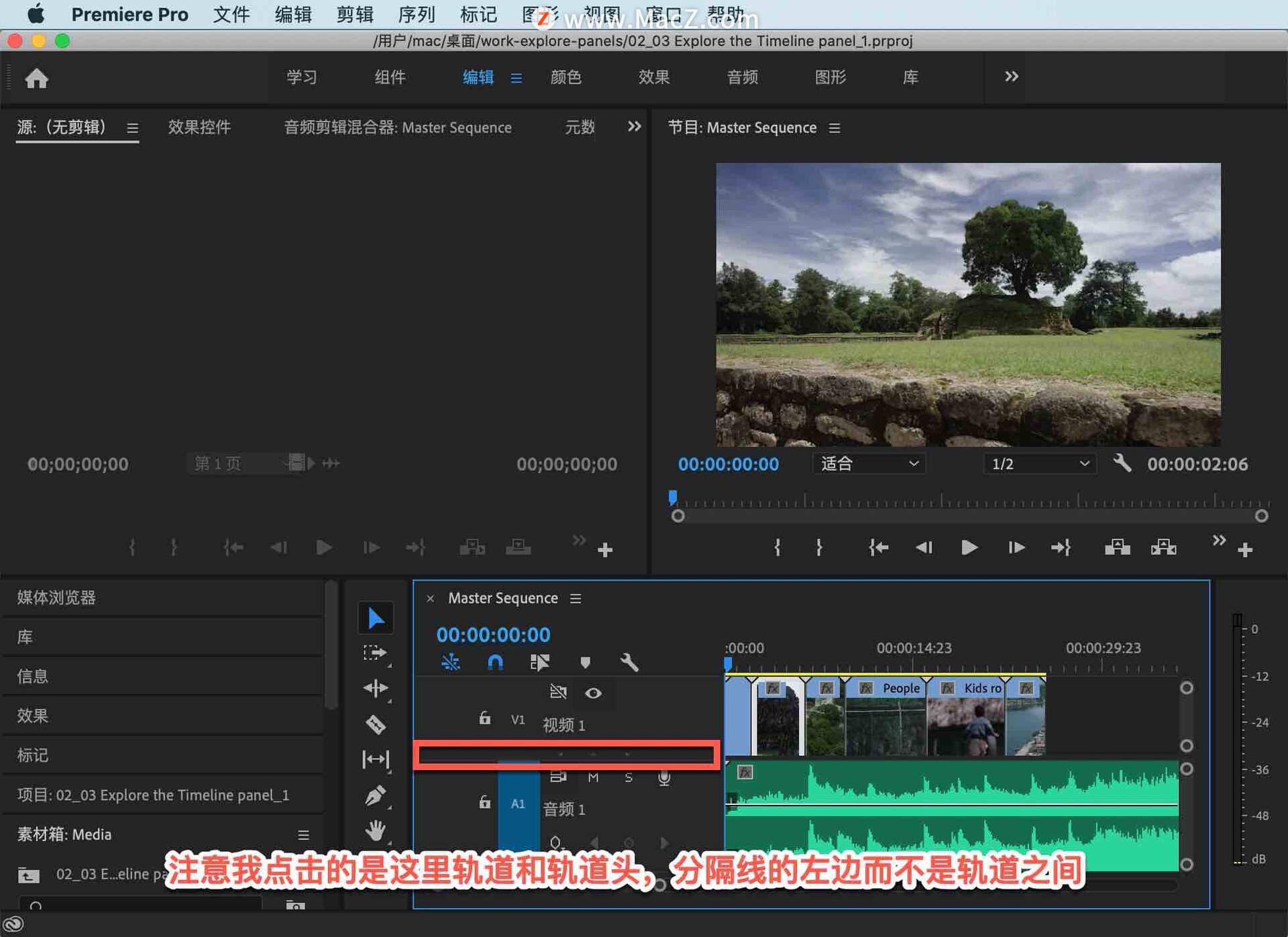Click the Program monitor playhead marker
The height and width of the screenshot is (937, 1288).
(x=672, y=497)
